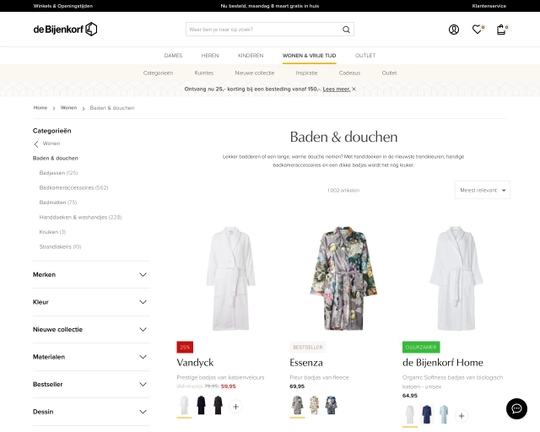Open the HEREN menu
Image resolution: width=540 pixels, height=432 pixels.
click(210, 55)
